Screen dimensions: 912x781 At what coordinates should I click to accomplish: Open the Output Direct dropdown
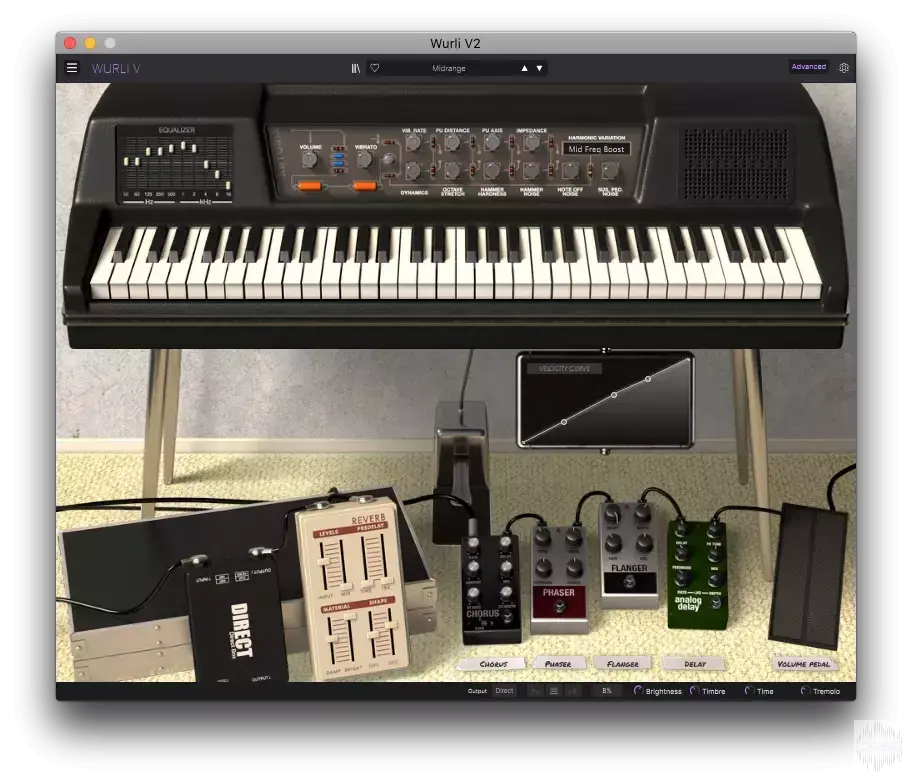click(x=504, y=691)
